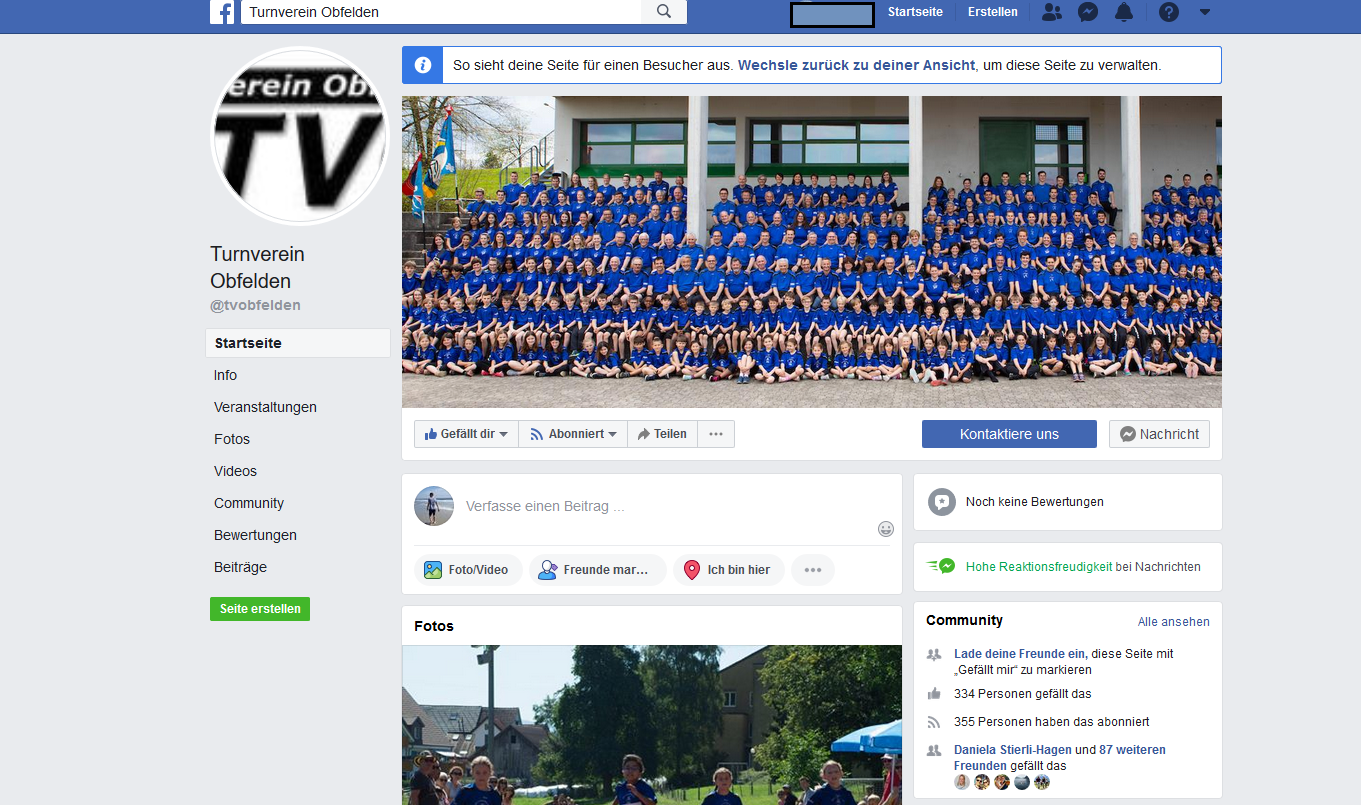This screenshot has height=805, width=1361.
Task: Open more options next to Teilen
Action: [x=716, y=434]
